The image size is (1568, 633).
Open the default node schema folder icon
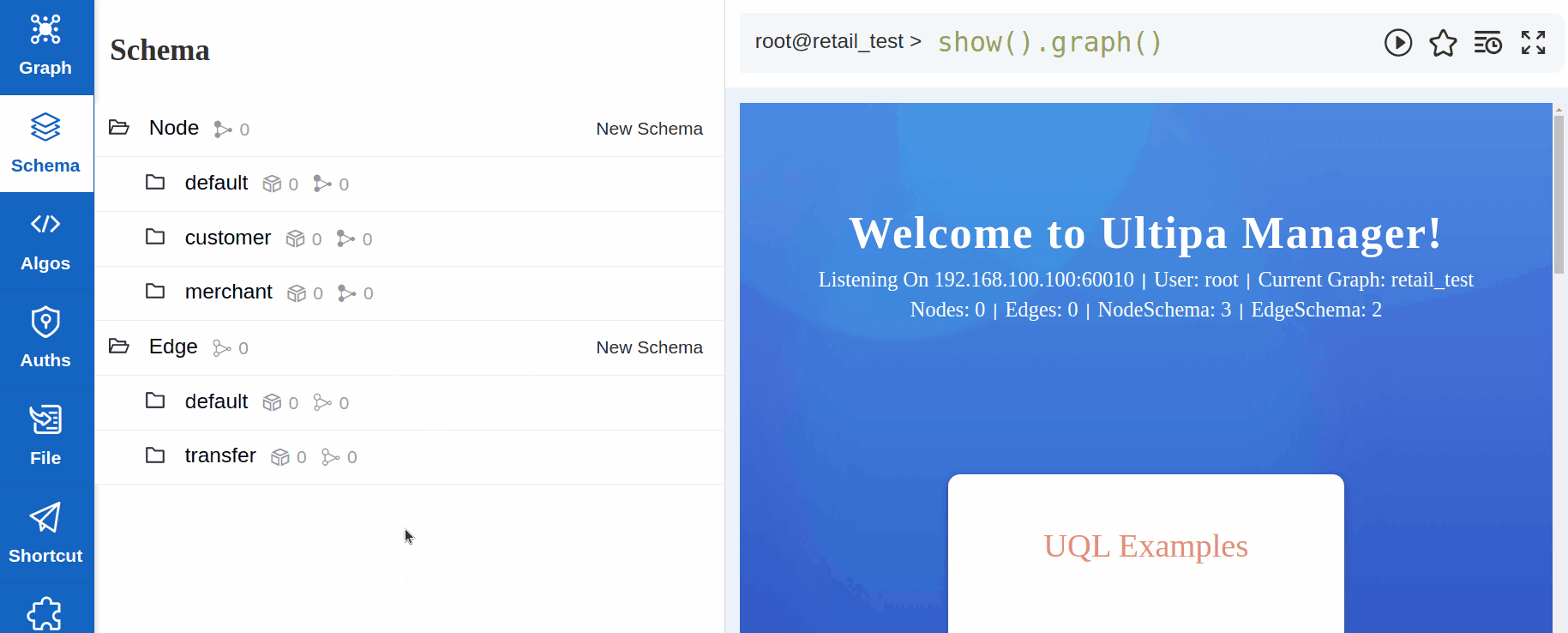pyautogui.click(x=155, y=182)
